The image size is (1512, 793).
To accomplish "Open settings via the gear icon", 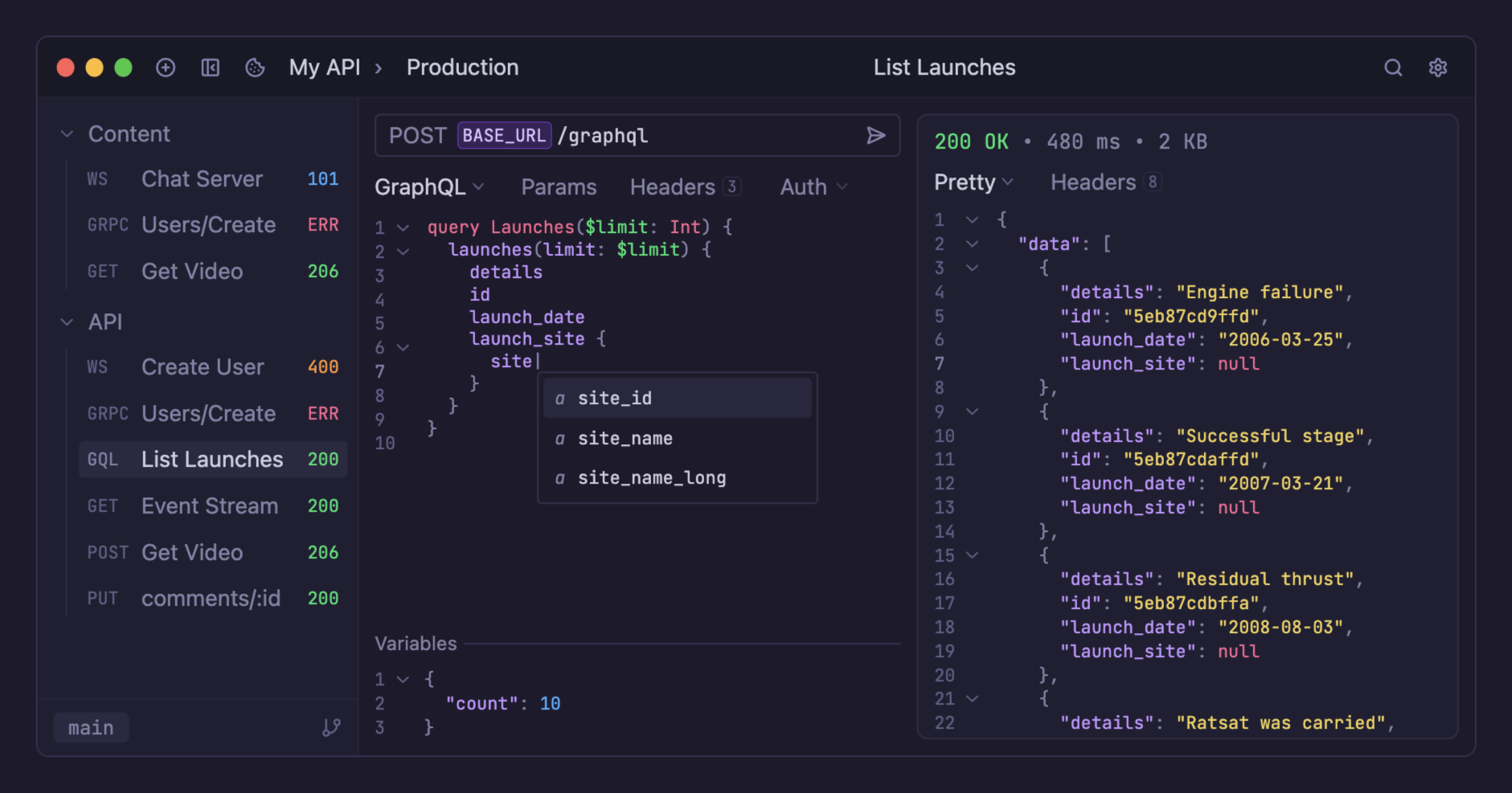I will [x=1438, y=67].
